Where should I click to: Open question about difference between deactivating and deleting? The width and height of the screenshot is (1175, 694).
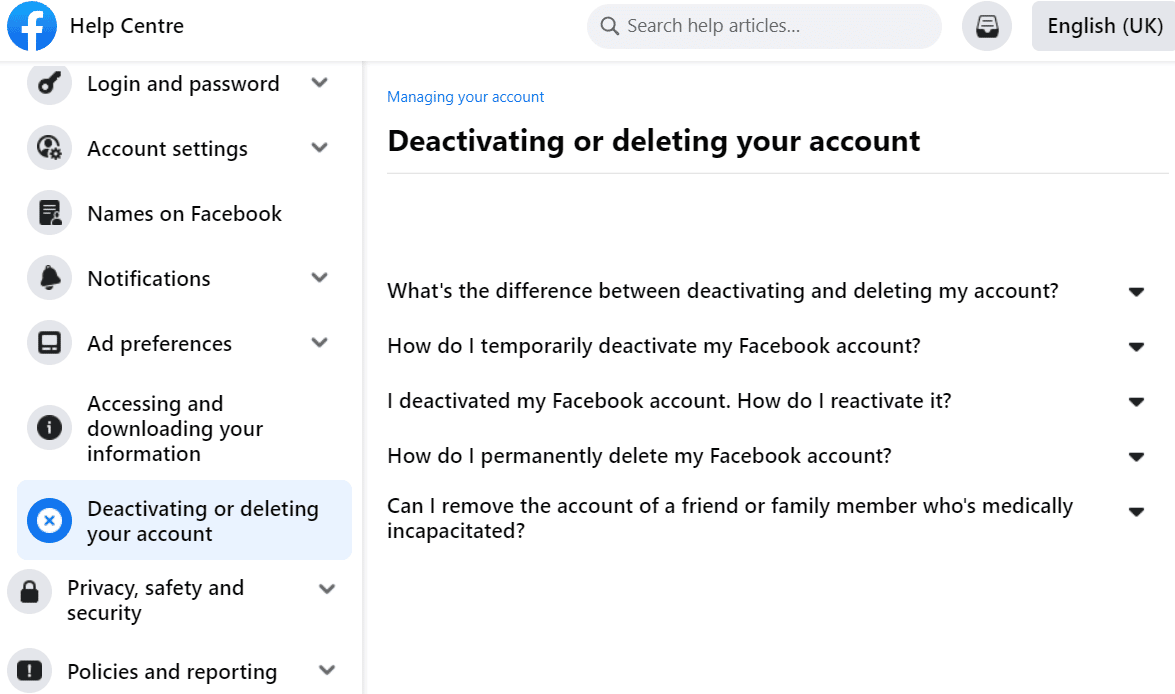723,291
